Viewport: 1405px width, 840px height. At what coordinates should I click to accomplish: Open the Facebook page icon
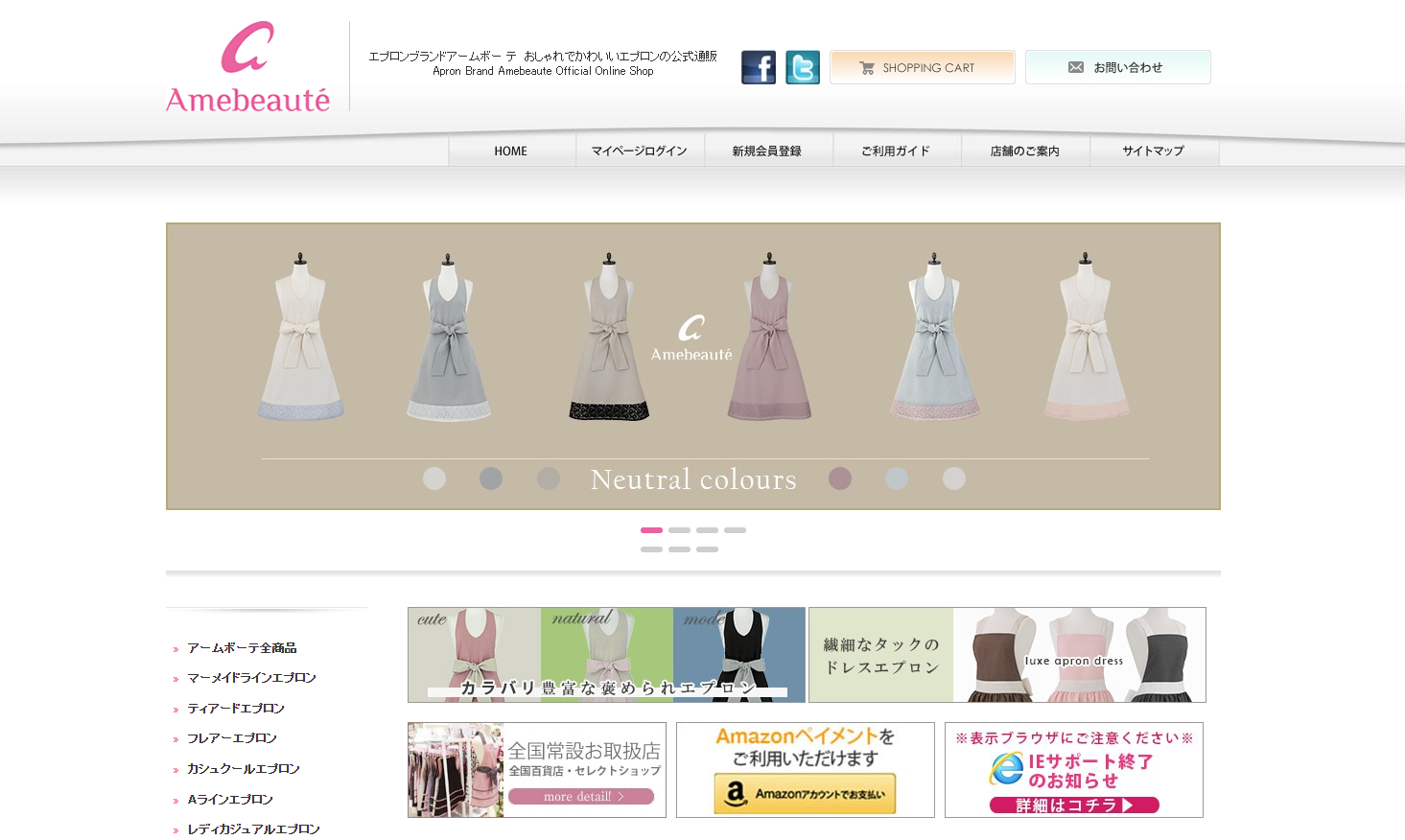(x=759, y=68)
